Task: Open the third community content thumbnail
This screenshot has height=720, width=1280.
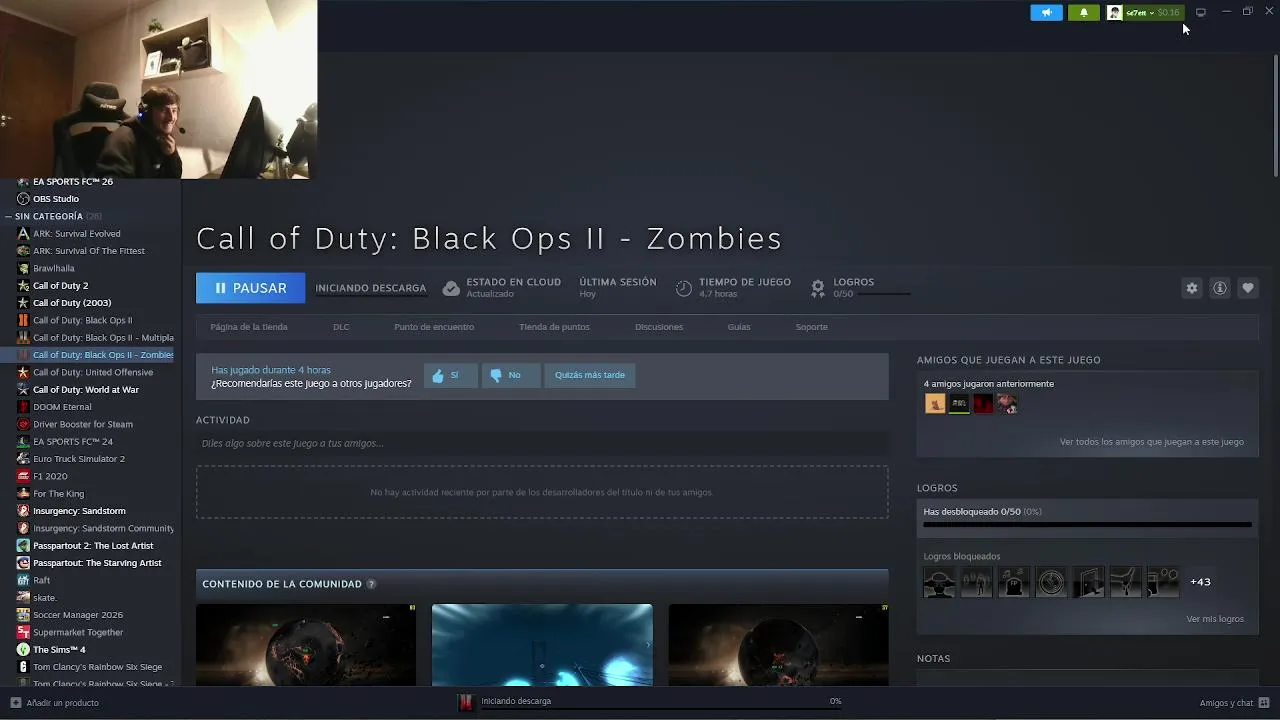Action: click(x=778, y=645)
